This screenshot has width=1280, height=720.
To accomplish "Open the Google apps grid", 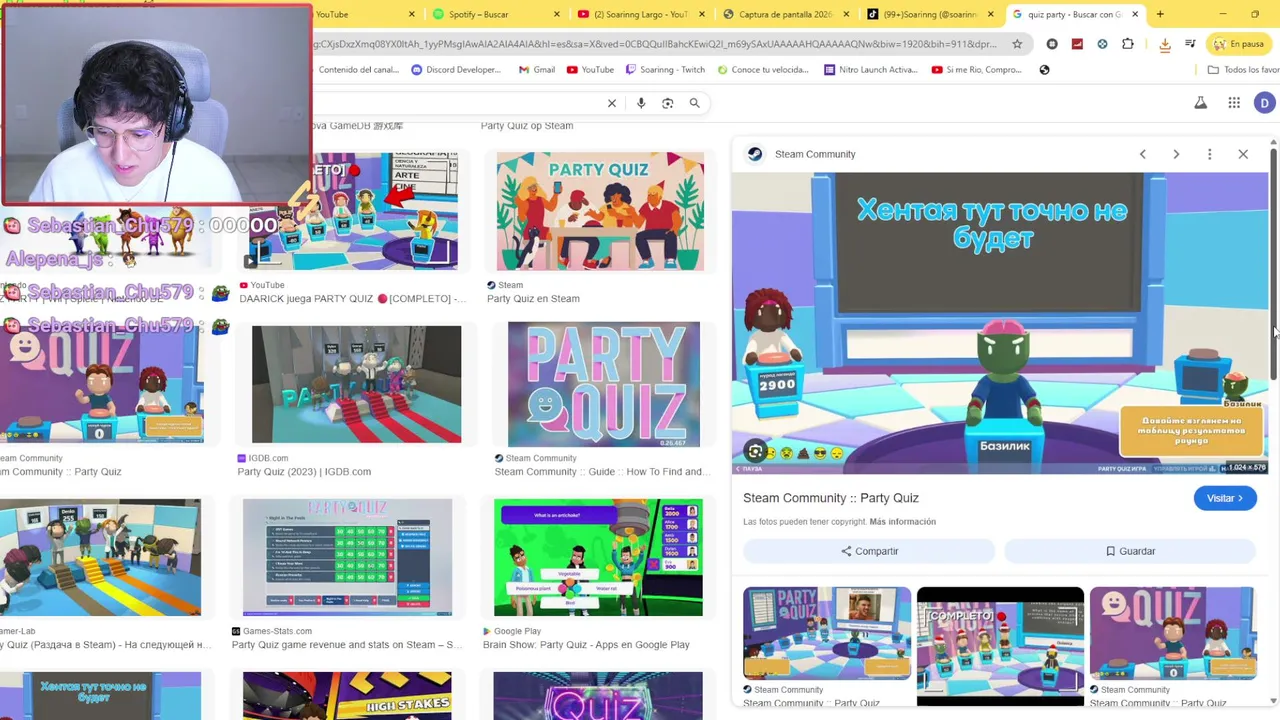I will click(x=1234, y=103).
